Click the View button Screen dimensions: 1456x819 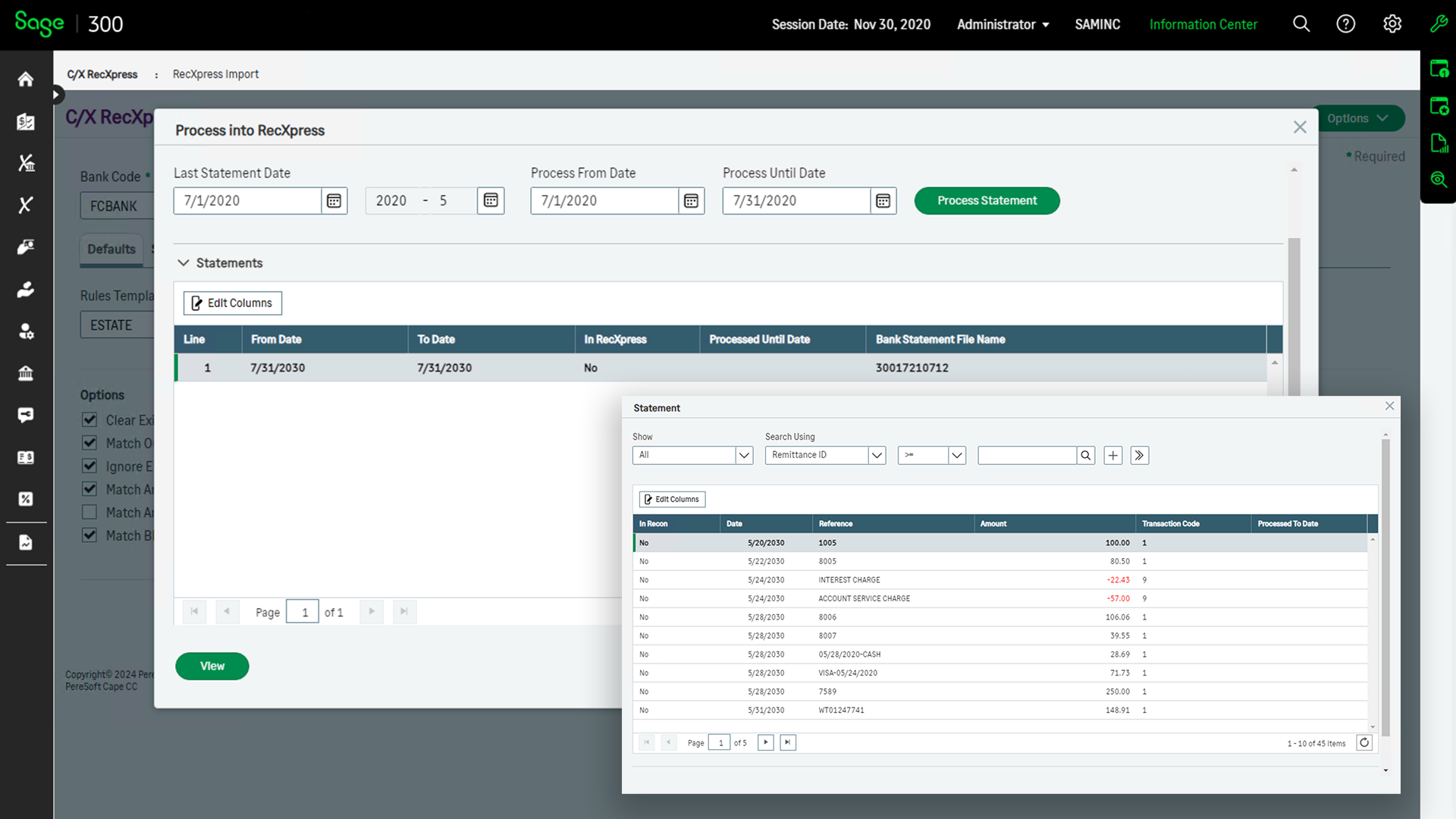212,666
